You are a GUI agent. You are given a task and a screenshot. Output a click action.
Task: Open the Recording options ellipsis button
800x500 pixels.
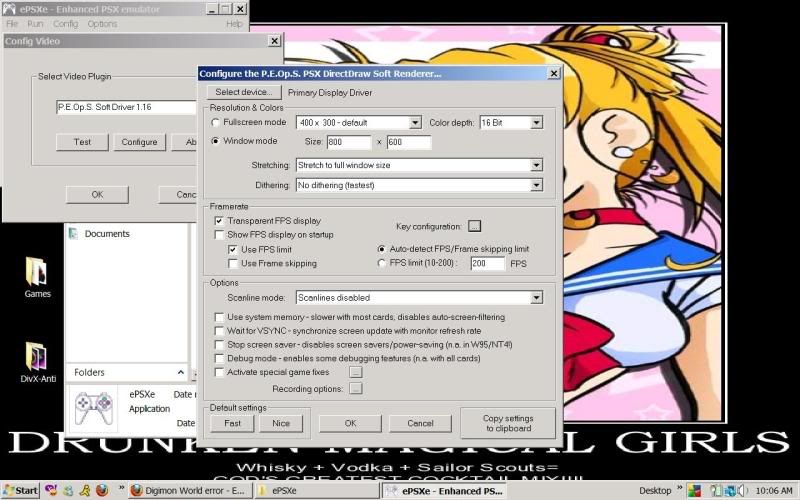point(356,389)
